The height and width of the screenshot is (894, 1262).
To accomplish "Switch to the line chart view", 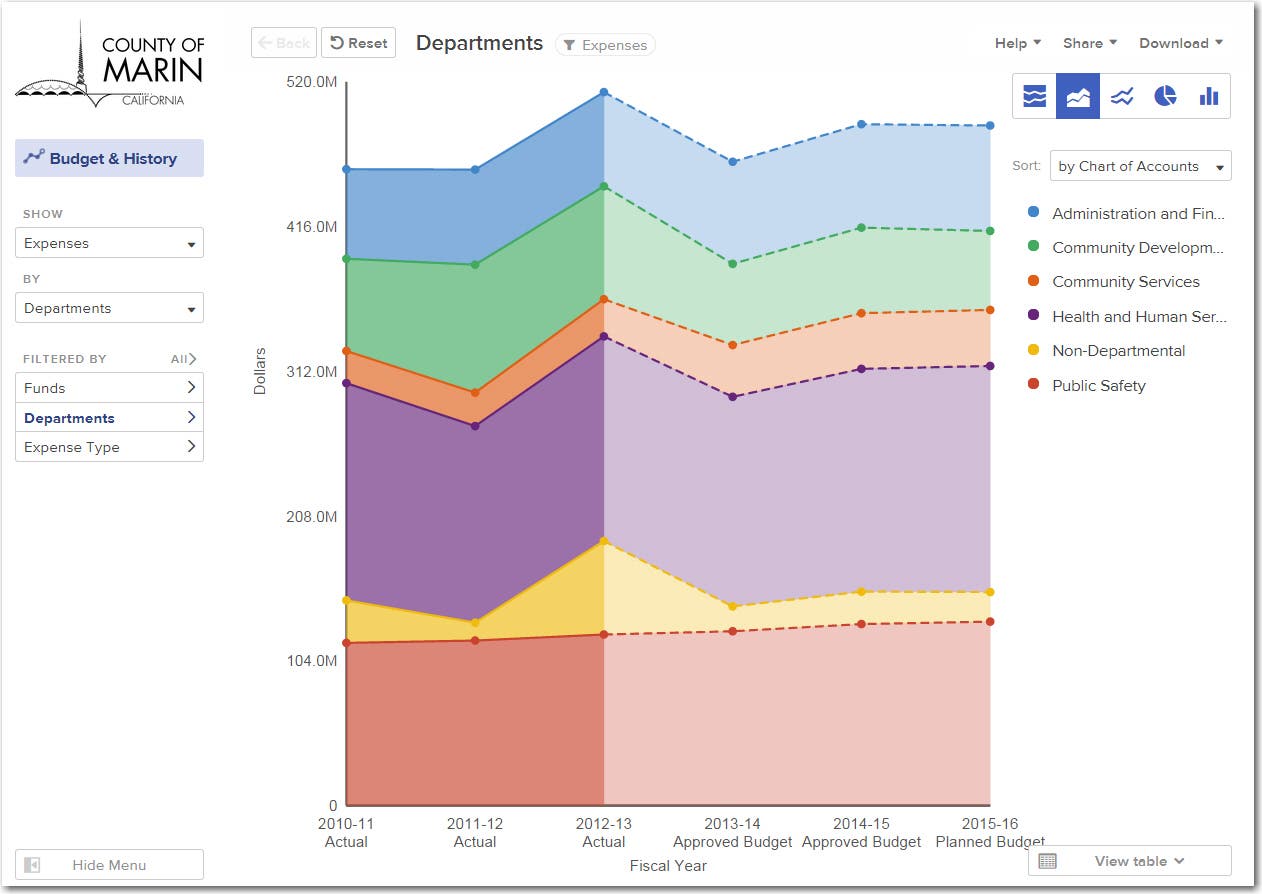I will [1122, 96].
